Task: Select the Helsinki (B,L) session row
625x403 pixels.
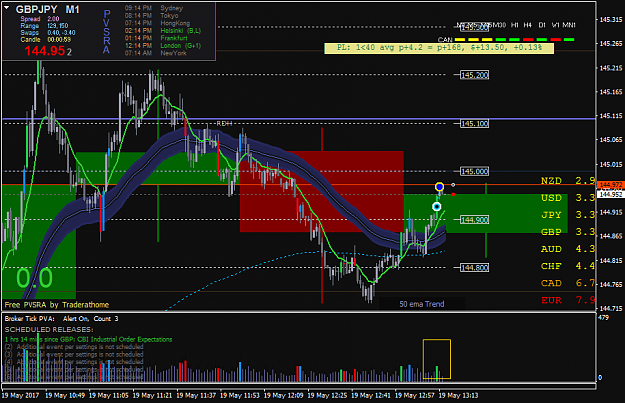Action: (x=163, y=31)
